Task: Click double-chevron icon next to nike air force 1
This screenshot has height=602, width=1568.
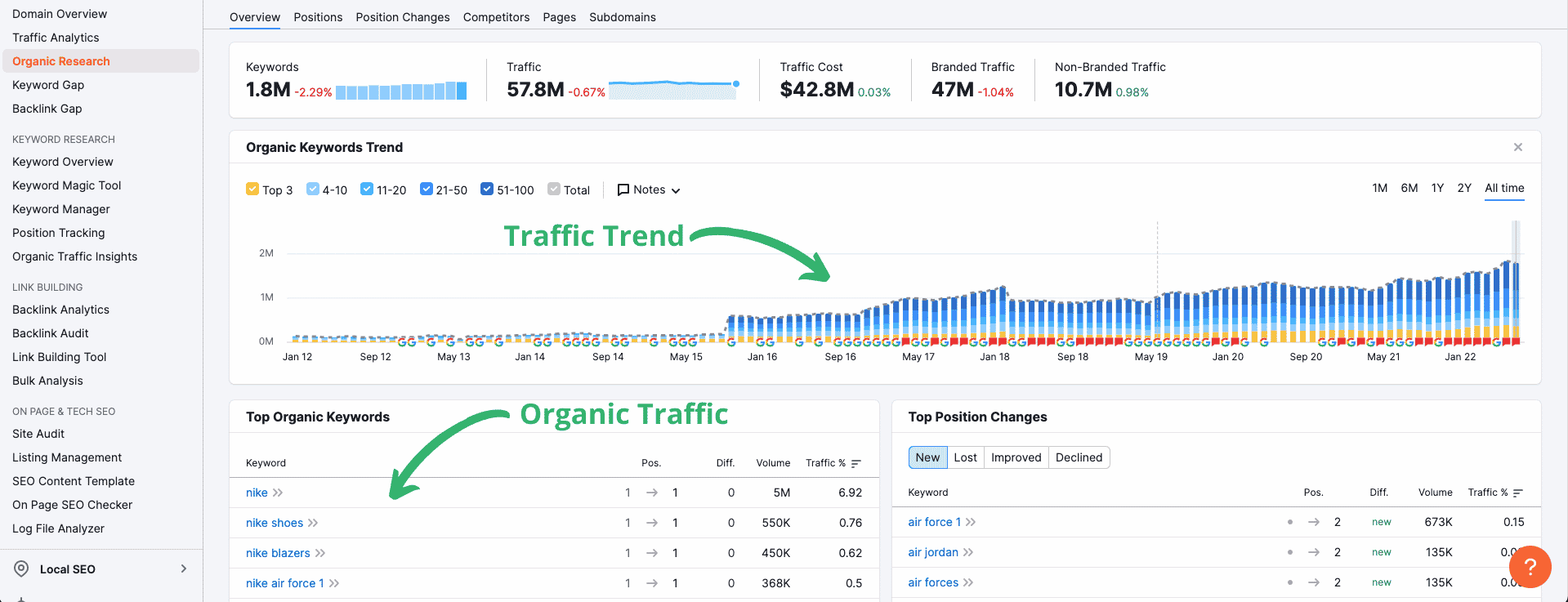Action: (334, 583)
